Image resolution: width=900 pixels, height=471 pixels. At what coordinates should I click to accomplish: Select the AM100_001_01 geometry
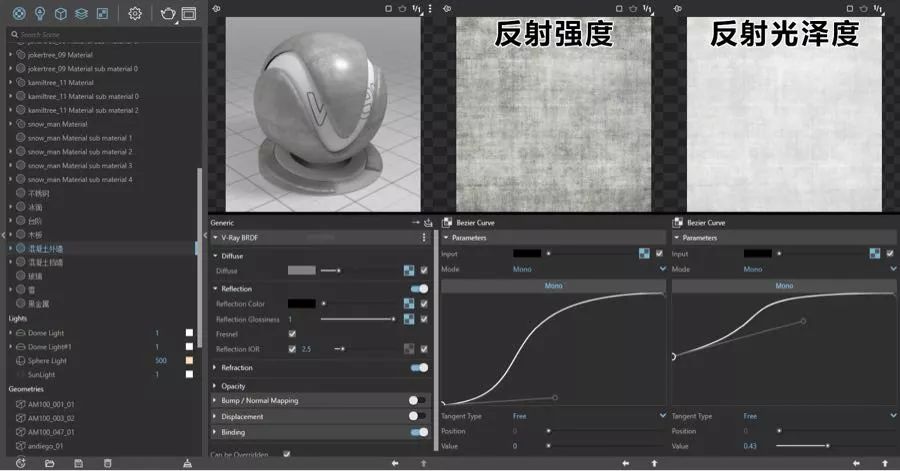[x=50, y=404]
